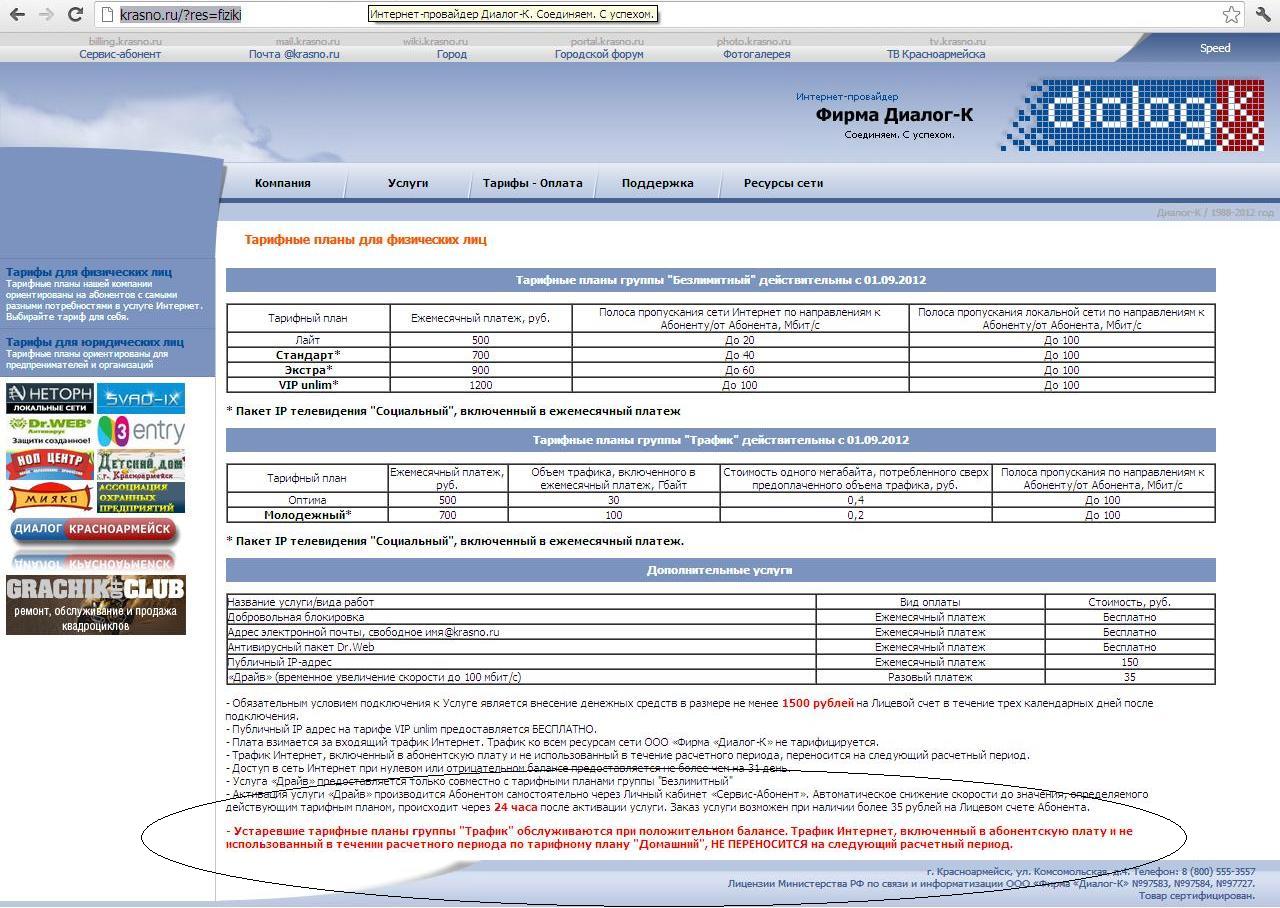Open Почта @krasno.ru mail link
The image size is (1280, 908).
[294, 54]
